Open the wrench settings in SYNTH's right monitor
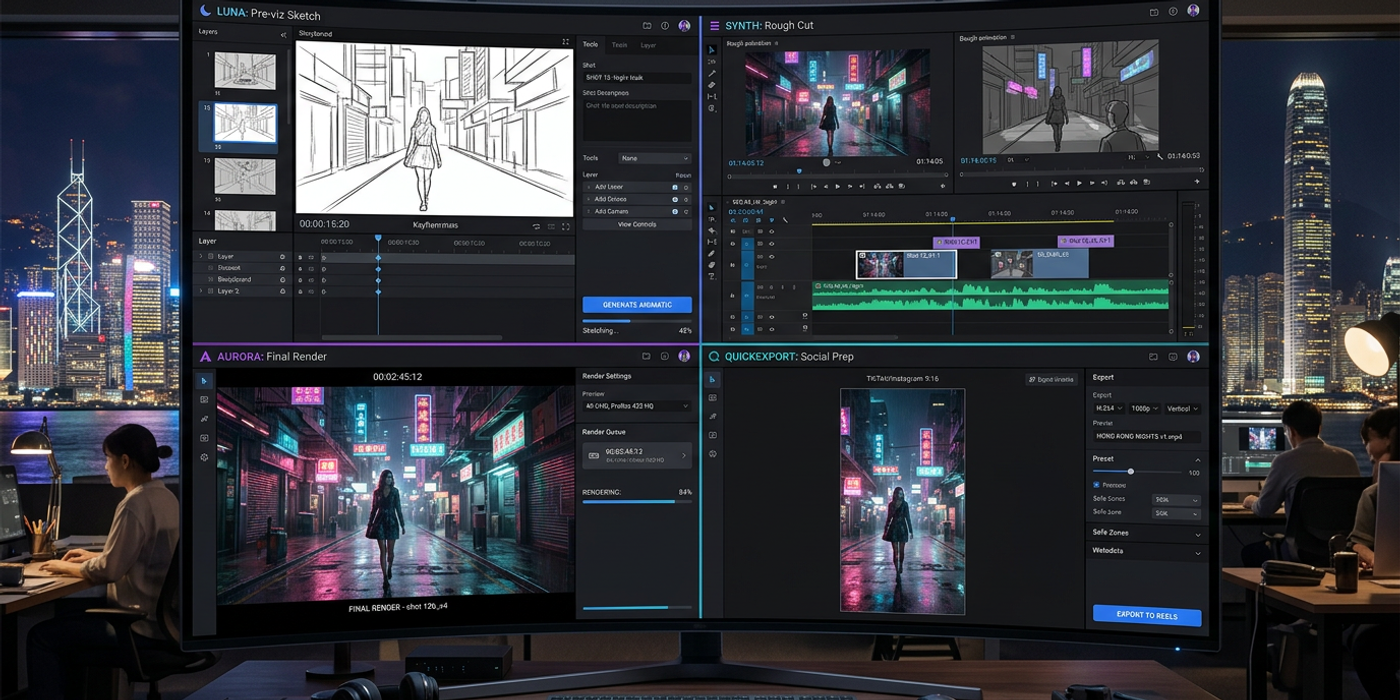 [1160, 157]
